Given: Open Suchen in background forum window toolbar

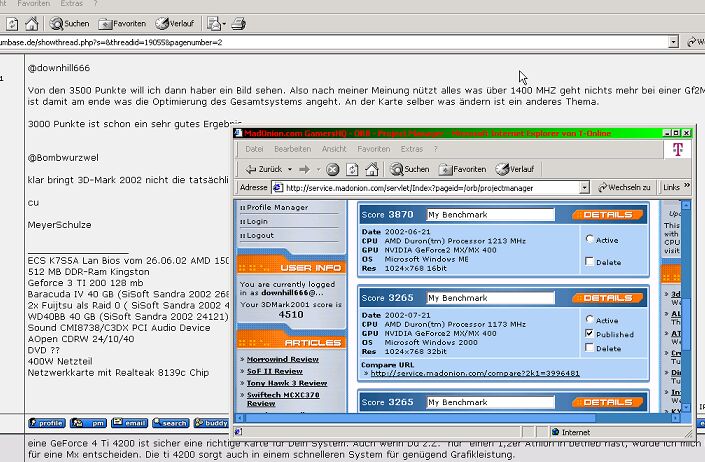Looking at the screenshot, I should coord(69,24).
